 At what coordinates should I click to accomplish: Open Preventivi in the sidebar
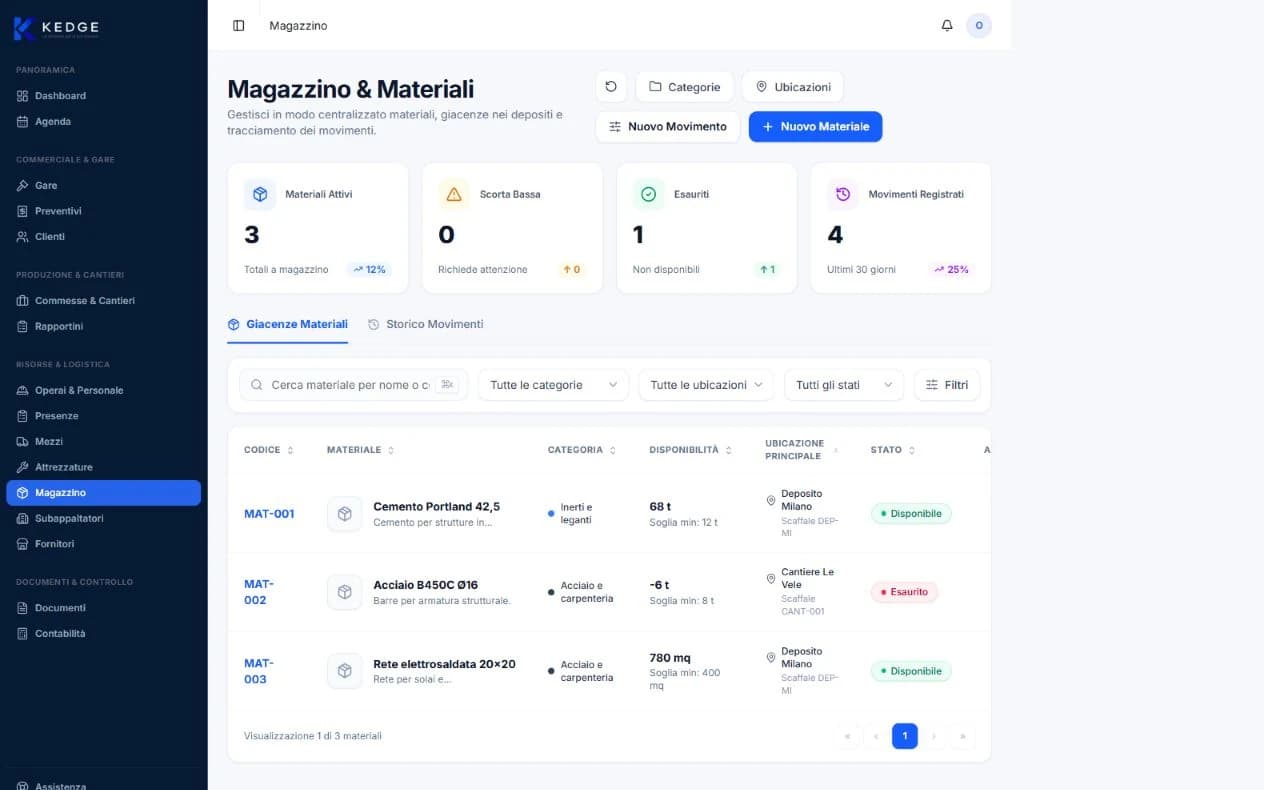tap(103, 211)
